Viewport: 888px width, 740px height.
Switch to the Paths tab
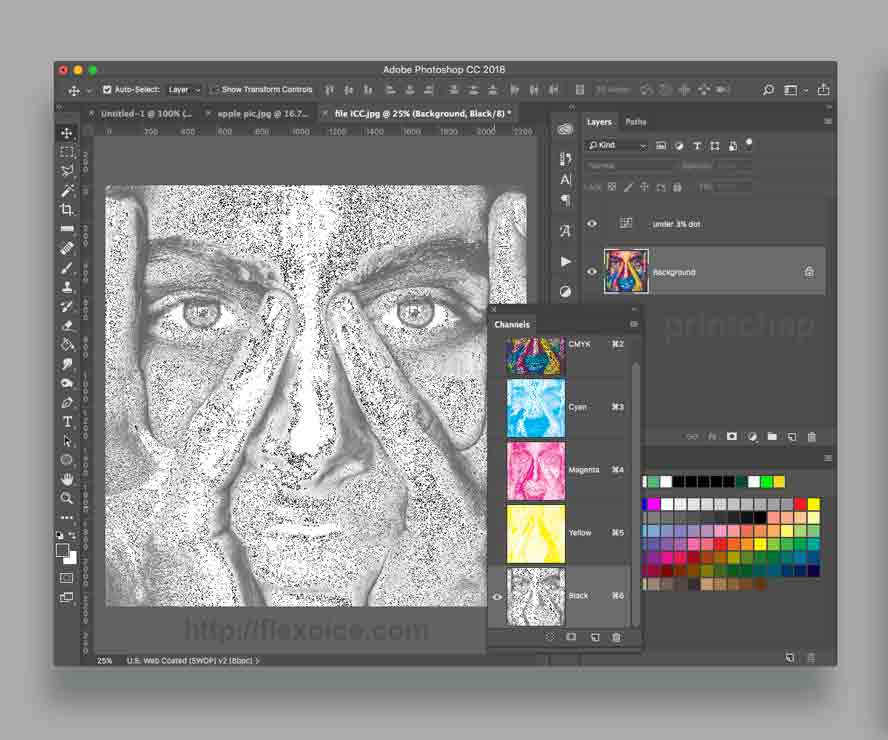[636, 122]
